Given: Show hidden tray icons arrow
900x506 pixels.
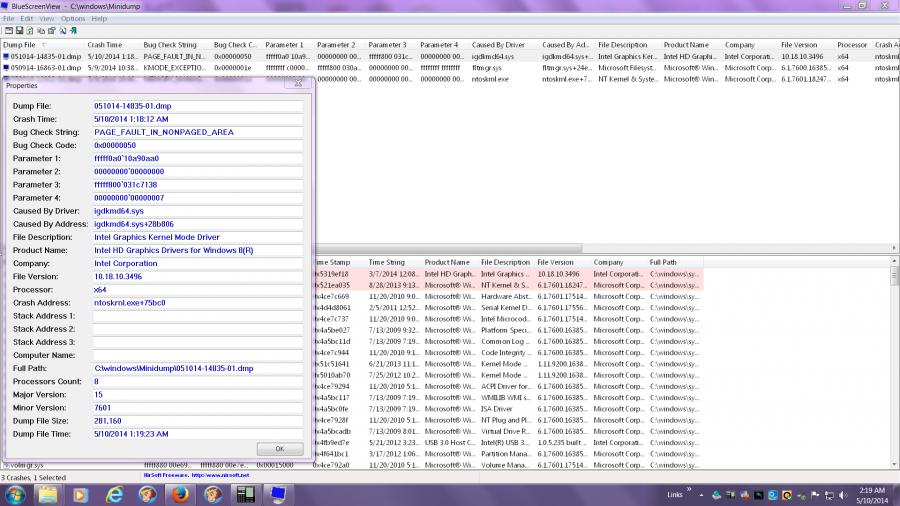Looking at the screenshot, I should click(701, 495).
